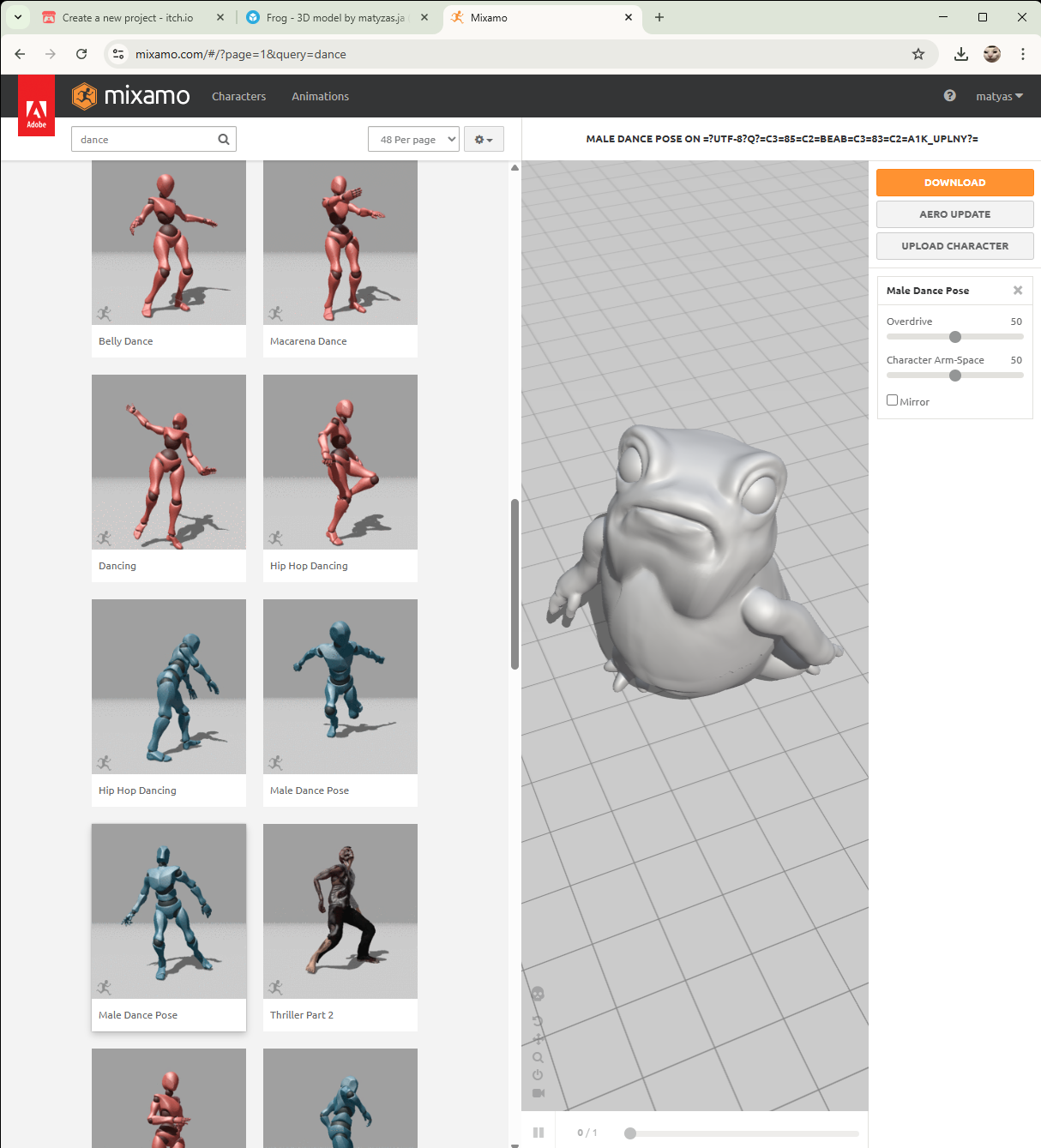This screenshot has height=1148, width=1041.
Task: Select the Dancing animation thumbnail
Action: click(169, 462)
